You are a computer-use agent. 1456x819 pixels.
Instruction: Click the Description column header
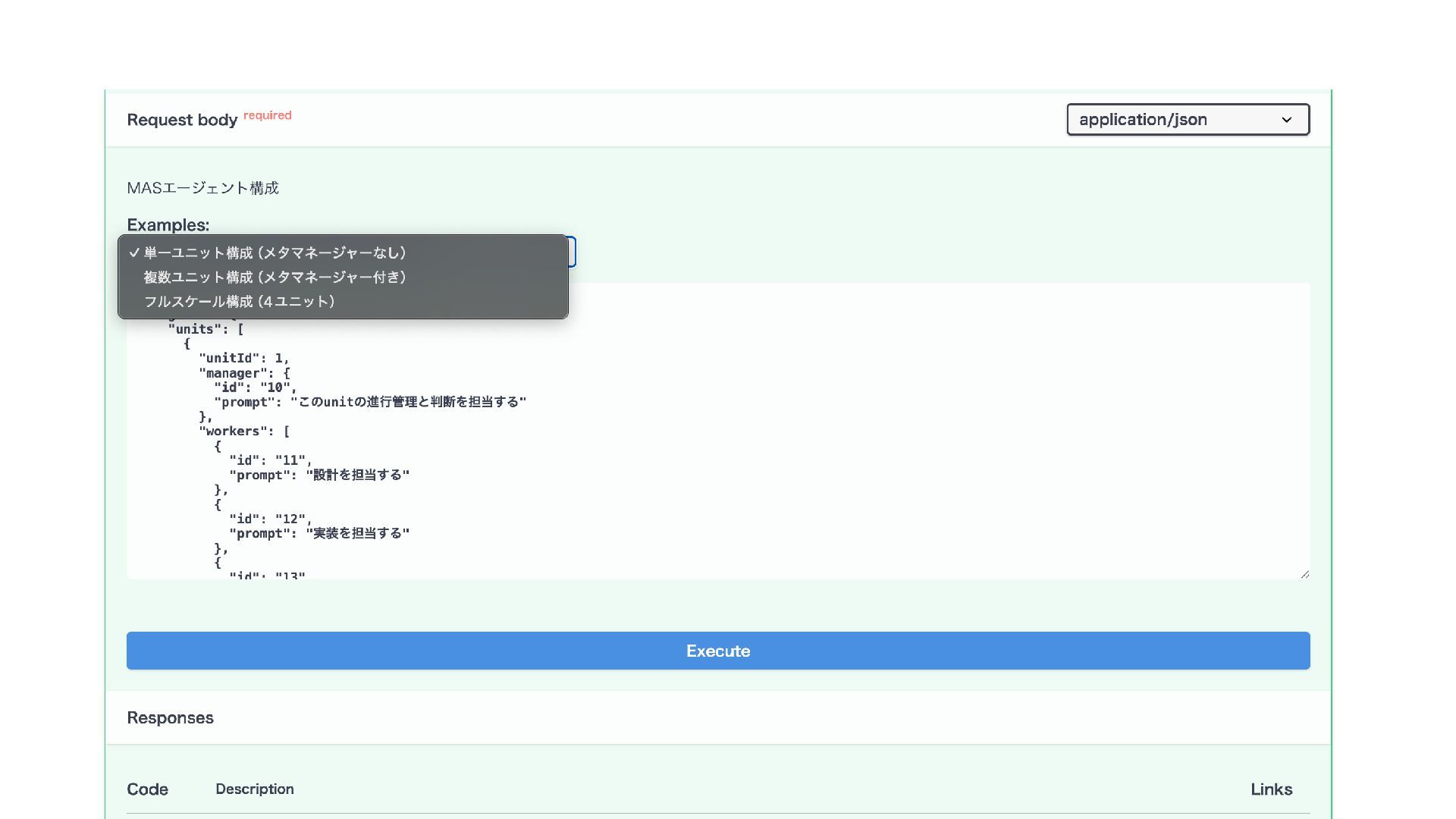pos(254,789)
